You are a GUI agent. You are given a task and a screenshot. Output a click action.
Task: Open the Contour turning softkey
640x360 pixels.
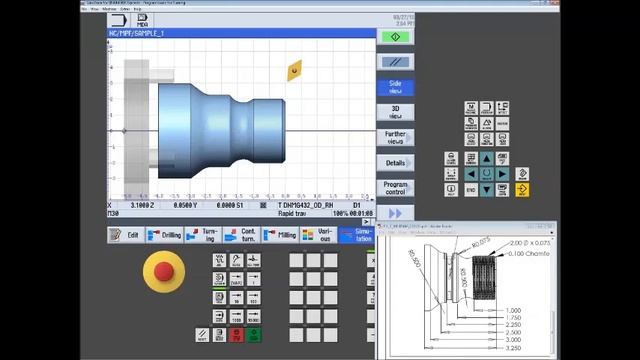tap(242, 235)
